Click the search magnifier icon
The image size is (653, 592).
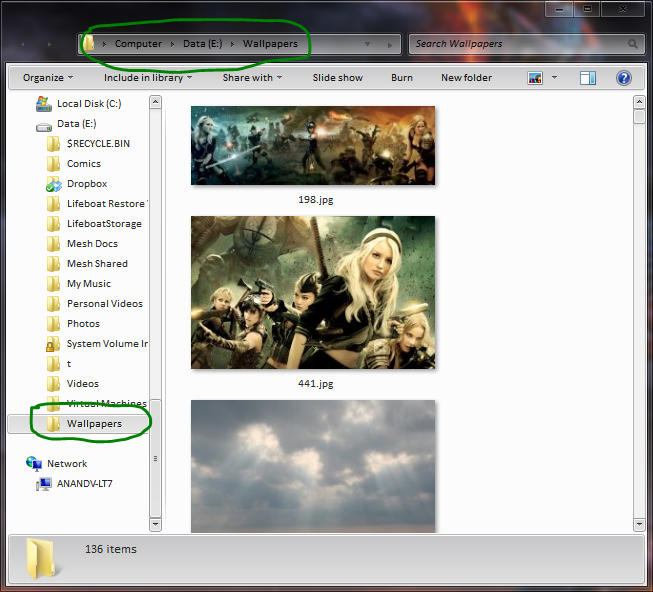coord(632,45)
